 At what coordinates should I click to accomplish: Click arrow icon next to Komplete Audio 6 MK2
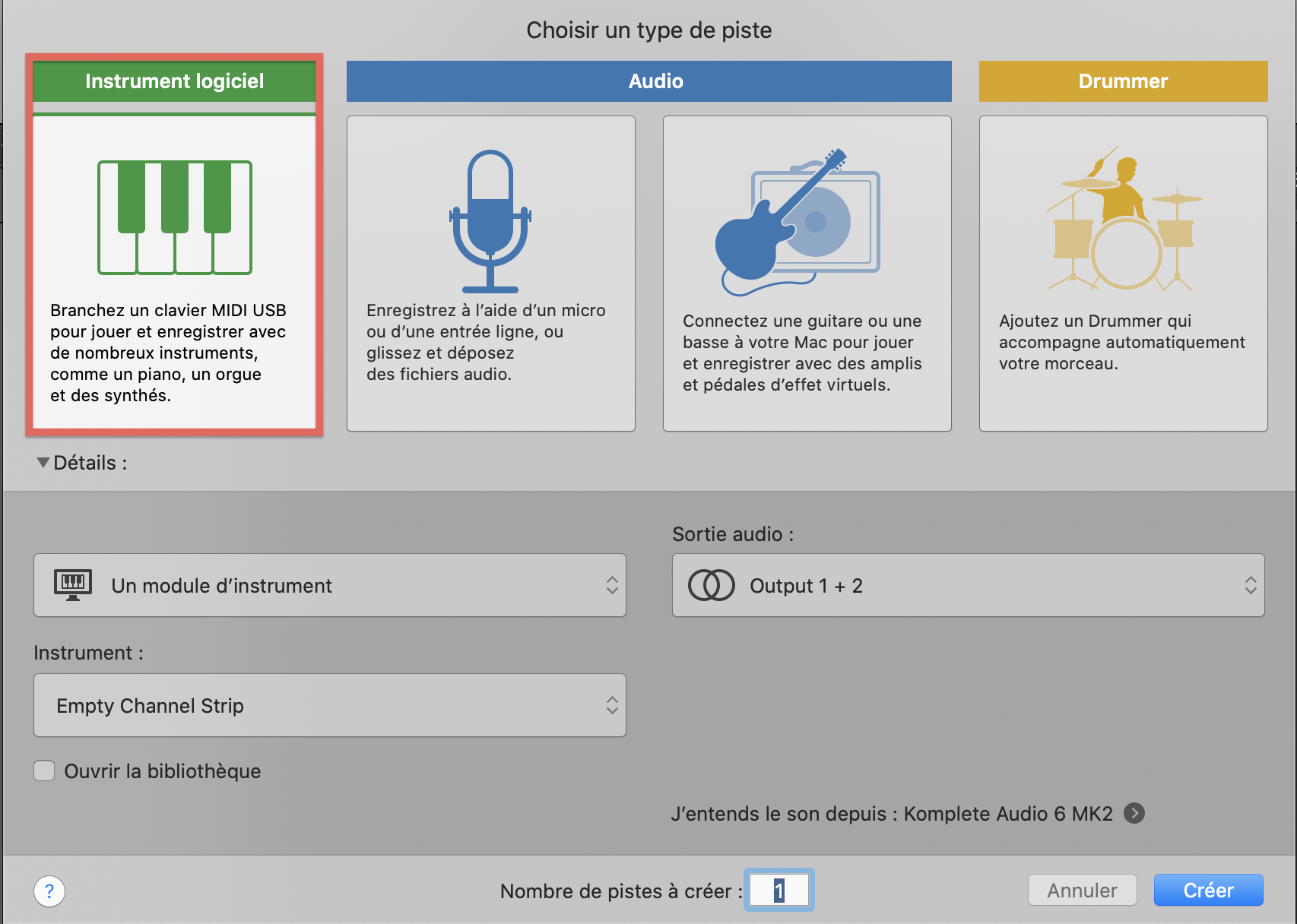tap(1134, 813)
